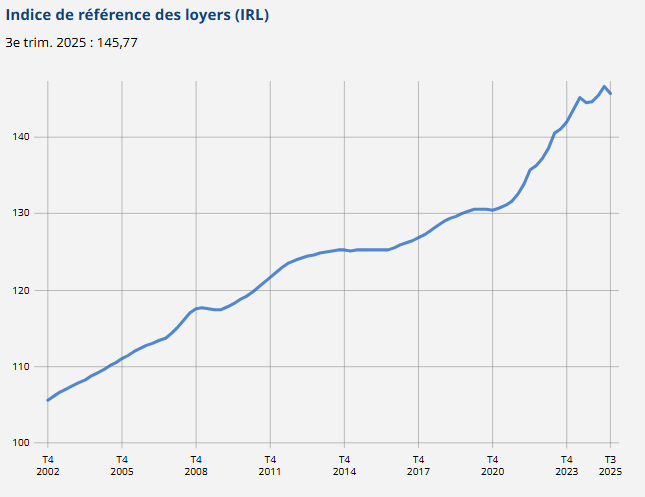The height and width of the screenshot is (497, 645).
Task: Click the T4 2020 x-axis label
Action: tap(492, 465)
